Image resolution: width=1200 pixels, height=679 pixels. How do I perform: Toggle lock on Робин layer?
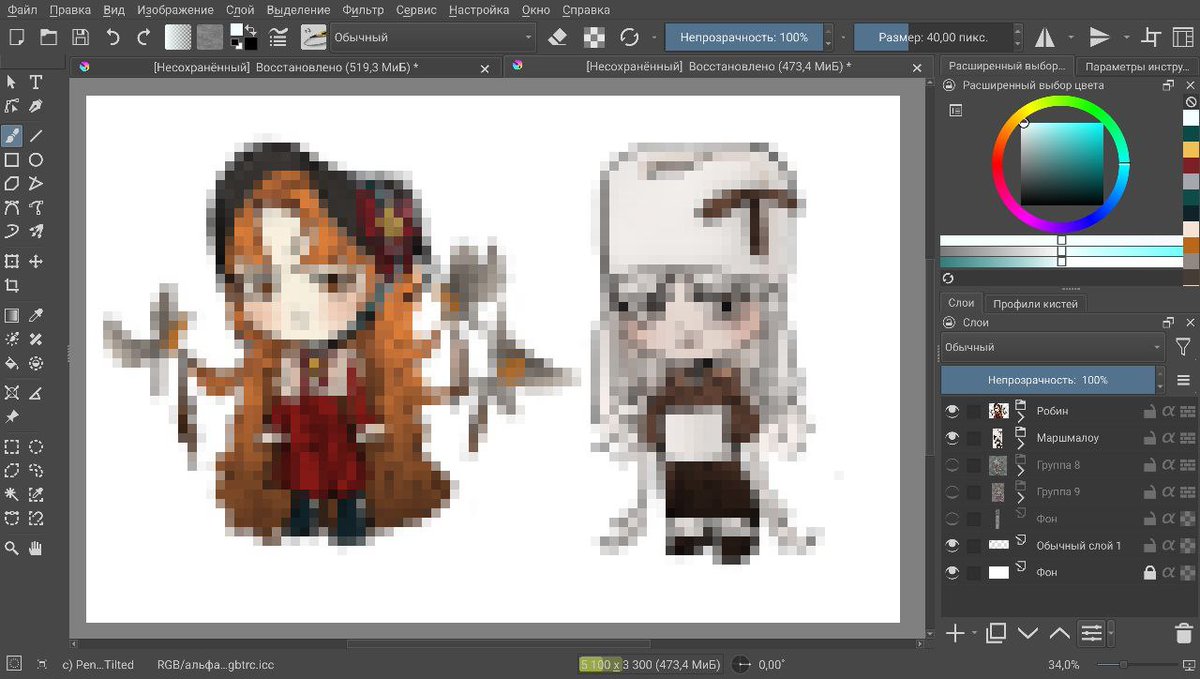click(1151, 411)
